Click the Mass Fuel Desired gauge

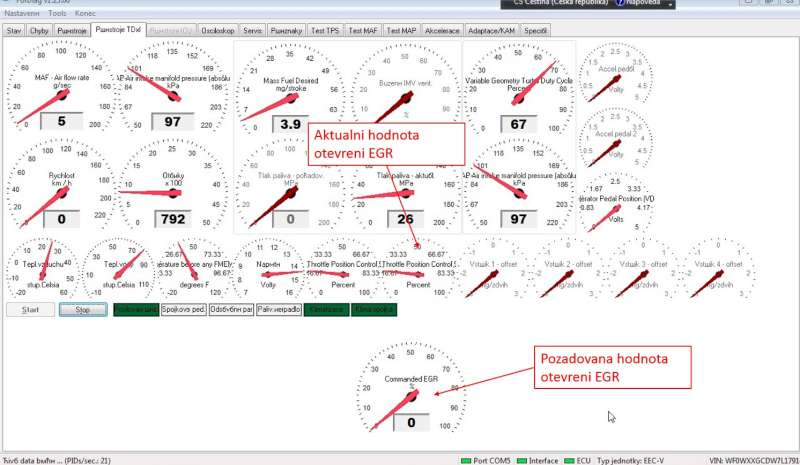tap(290, 88)
